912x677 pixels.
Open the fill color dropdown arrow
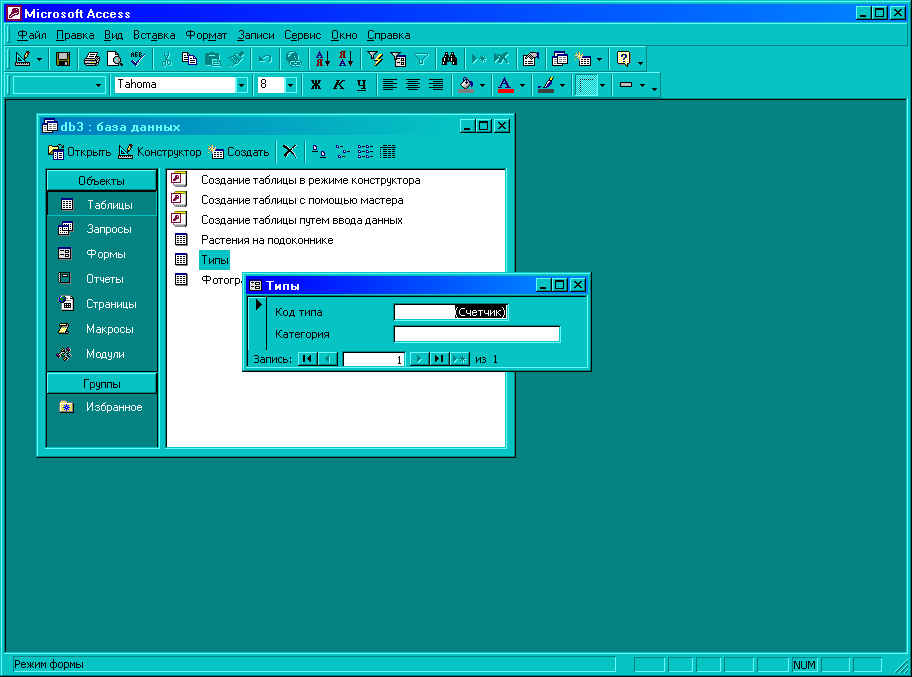coord(482,85)
